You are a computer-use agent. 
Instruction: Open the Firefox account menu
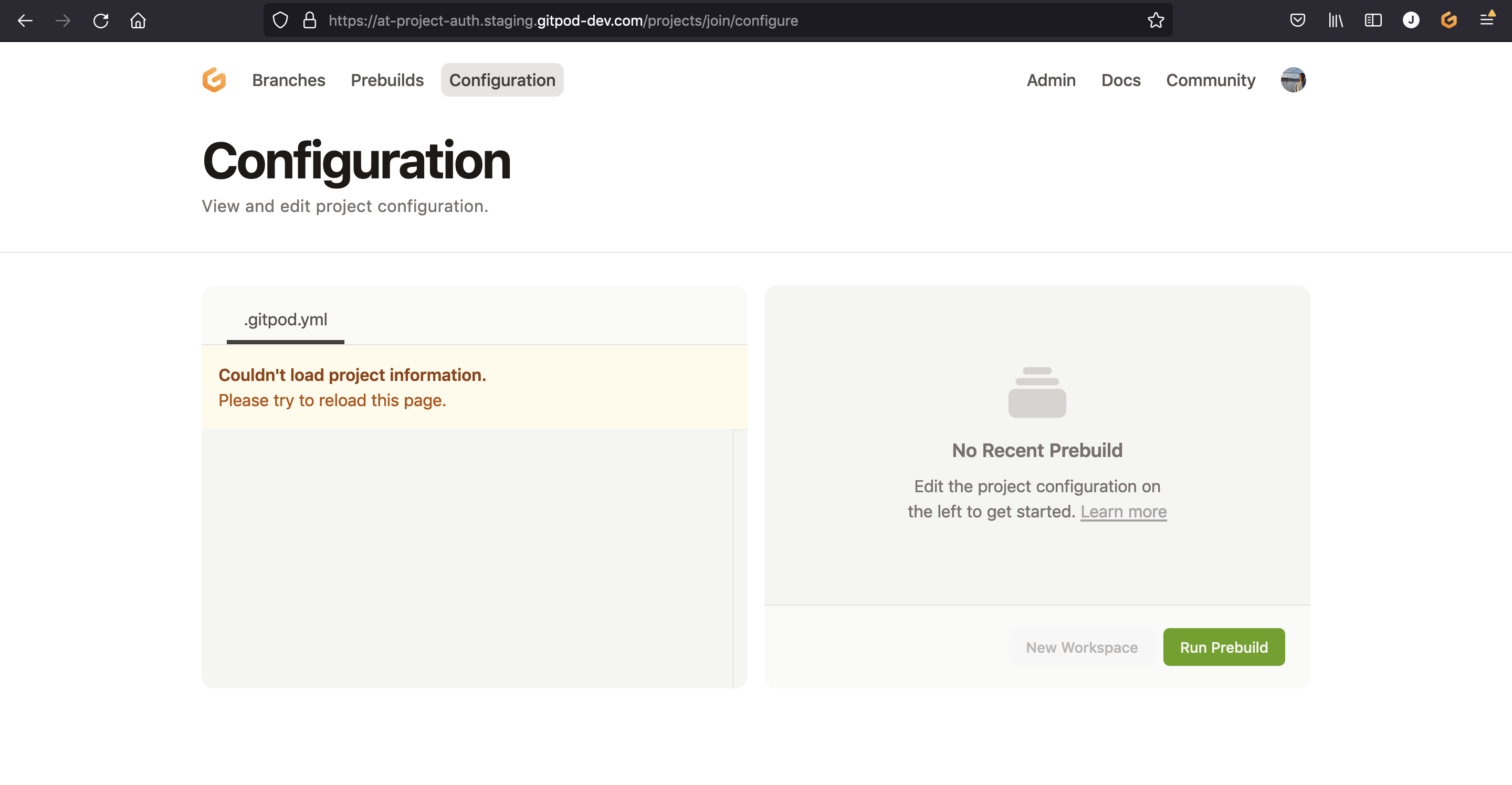[x=1411, y=20]
